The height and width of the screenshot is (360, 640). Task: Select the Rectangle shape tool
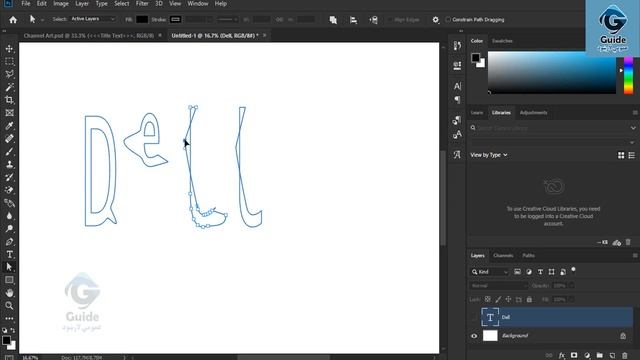9,280
